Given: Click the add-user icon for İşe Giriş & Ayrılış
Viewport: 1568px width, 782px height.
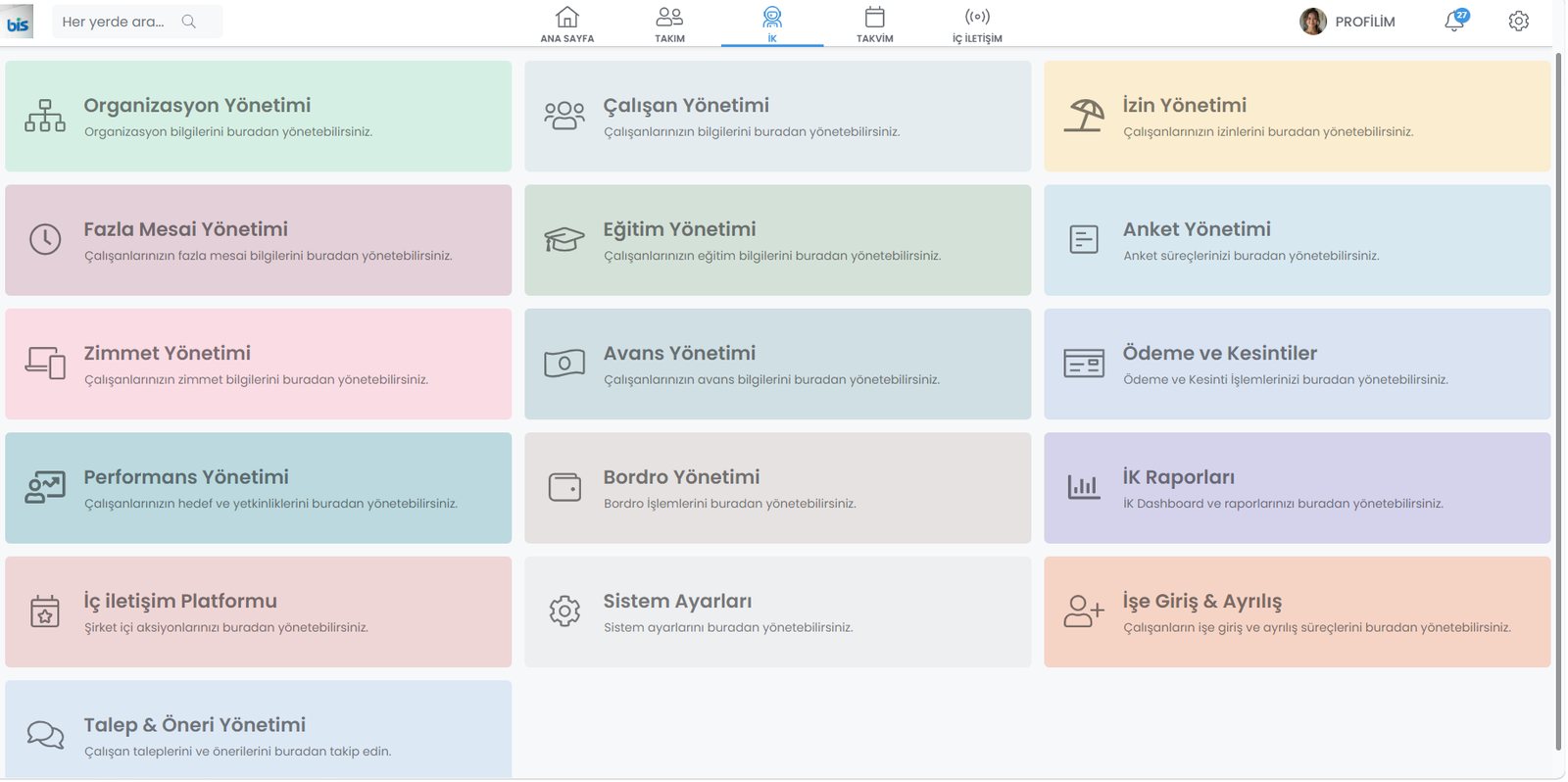Looking at the screenshot, I should coord(1084,611).
